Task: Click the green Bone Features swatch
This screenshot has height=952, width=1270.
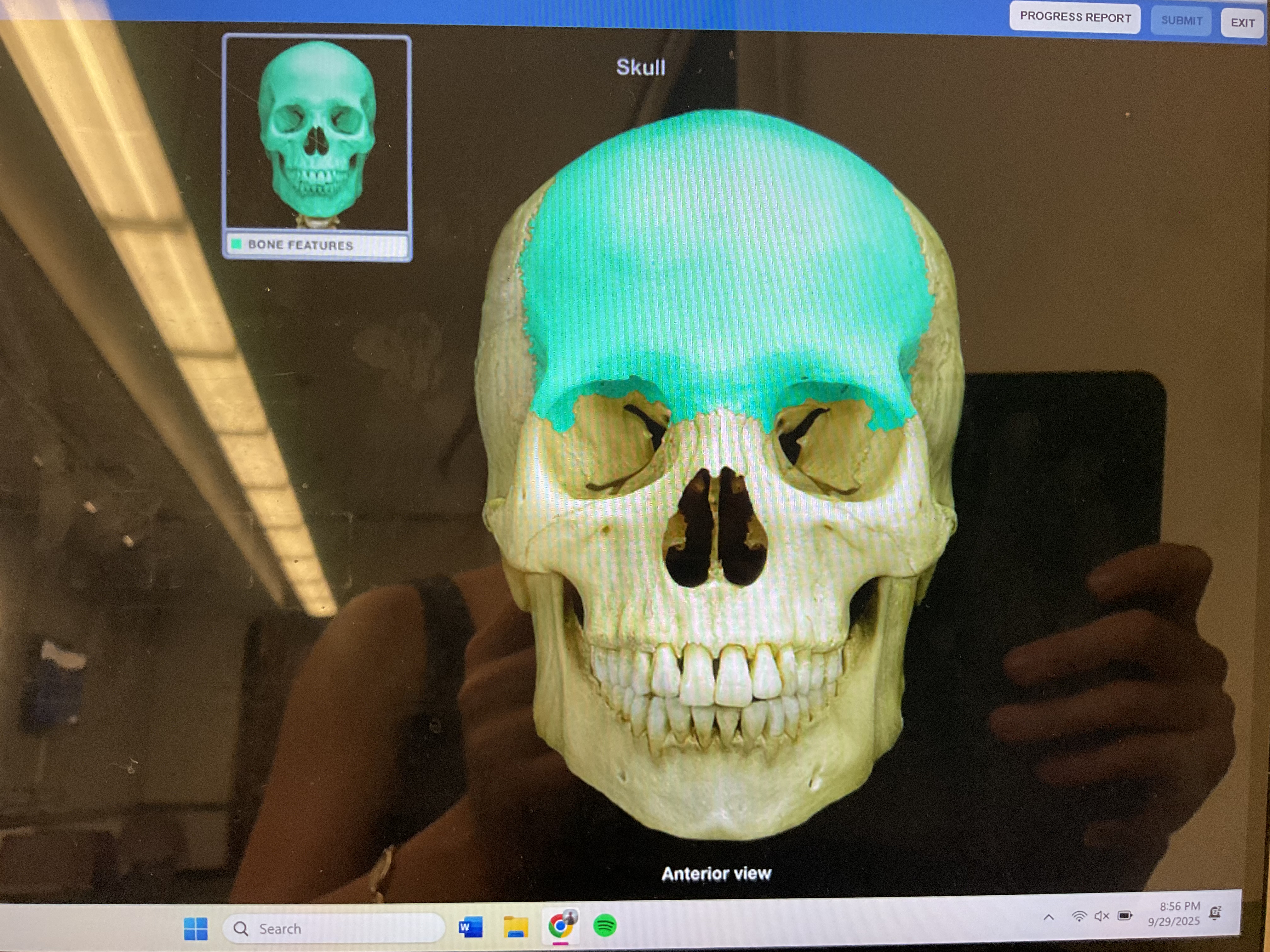Action: pyautogui.click(x=236, y=245)
